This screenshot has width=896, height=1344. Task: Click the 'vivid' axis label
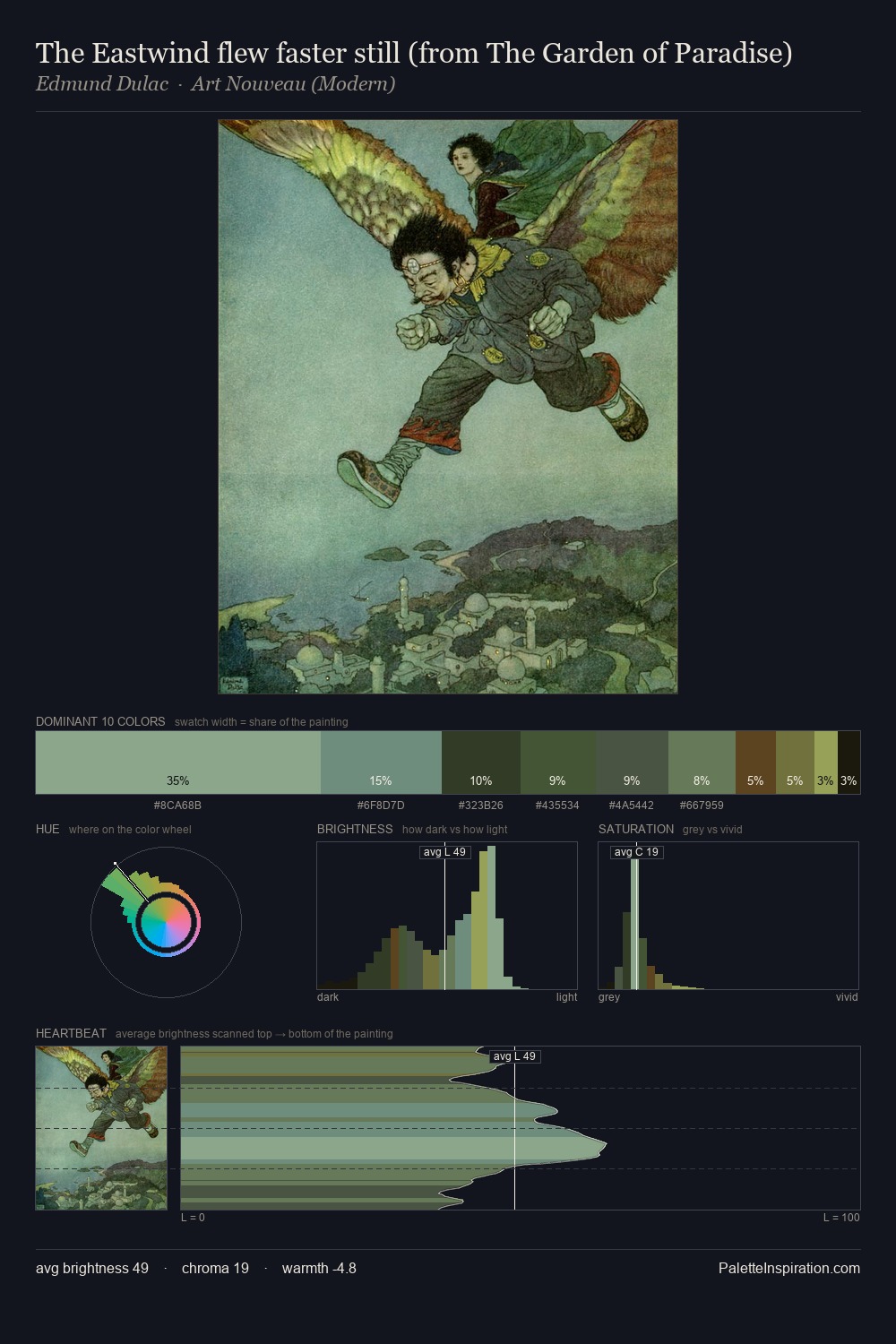pos(847,997)
